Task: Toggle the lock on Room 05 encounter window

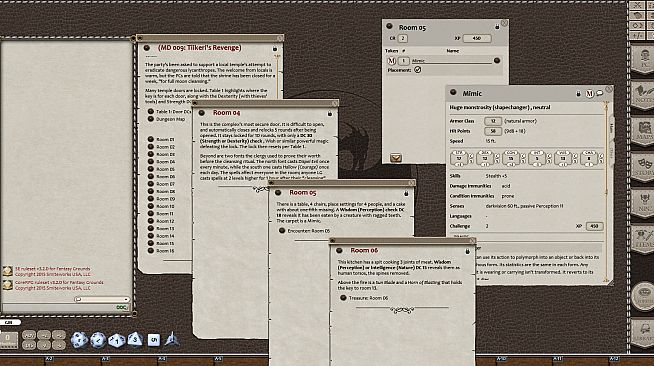Action: point(497,27)
